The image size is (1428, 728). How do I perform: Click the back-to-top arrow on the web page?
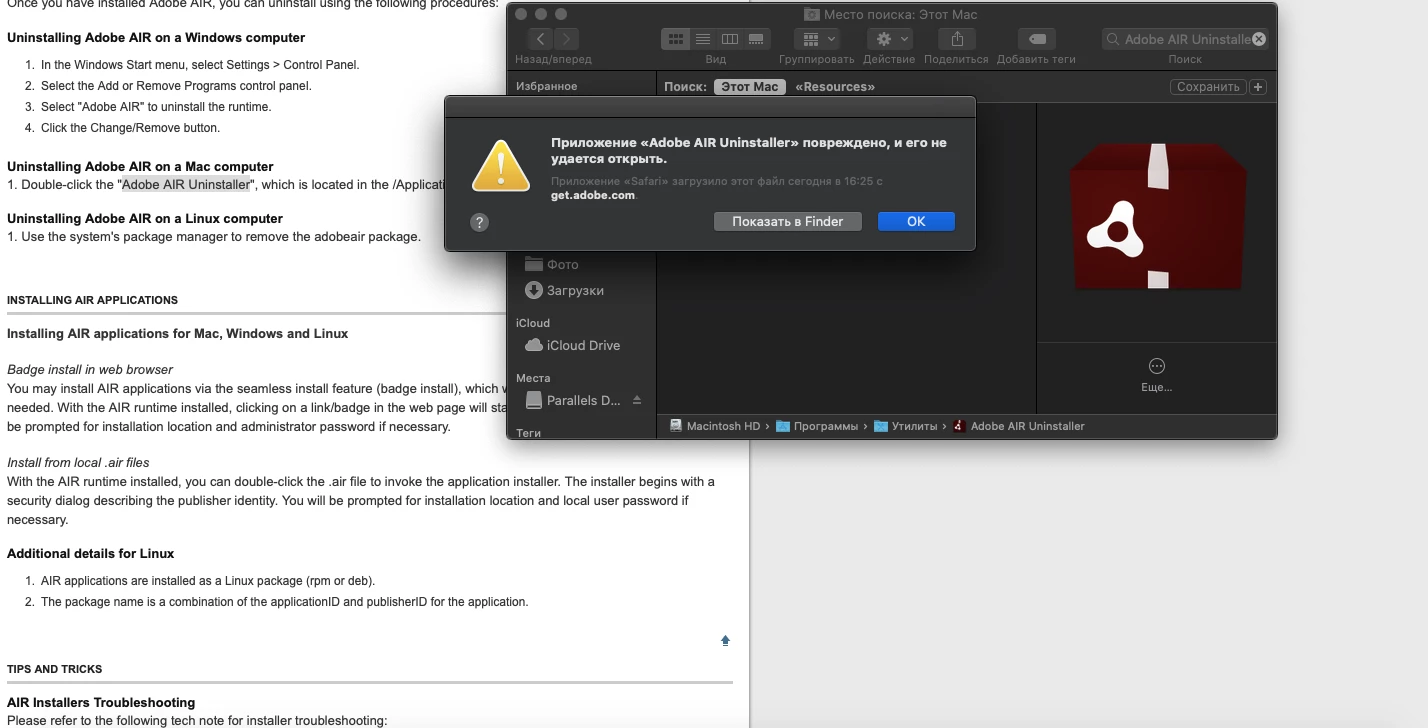[726, 640]
